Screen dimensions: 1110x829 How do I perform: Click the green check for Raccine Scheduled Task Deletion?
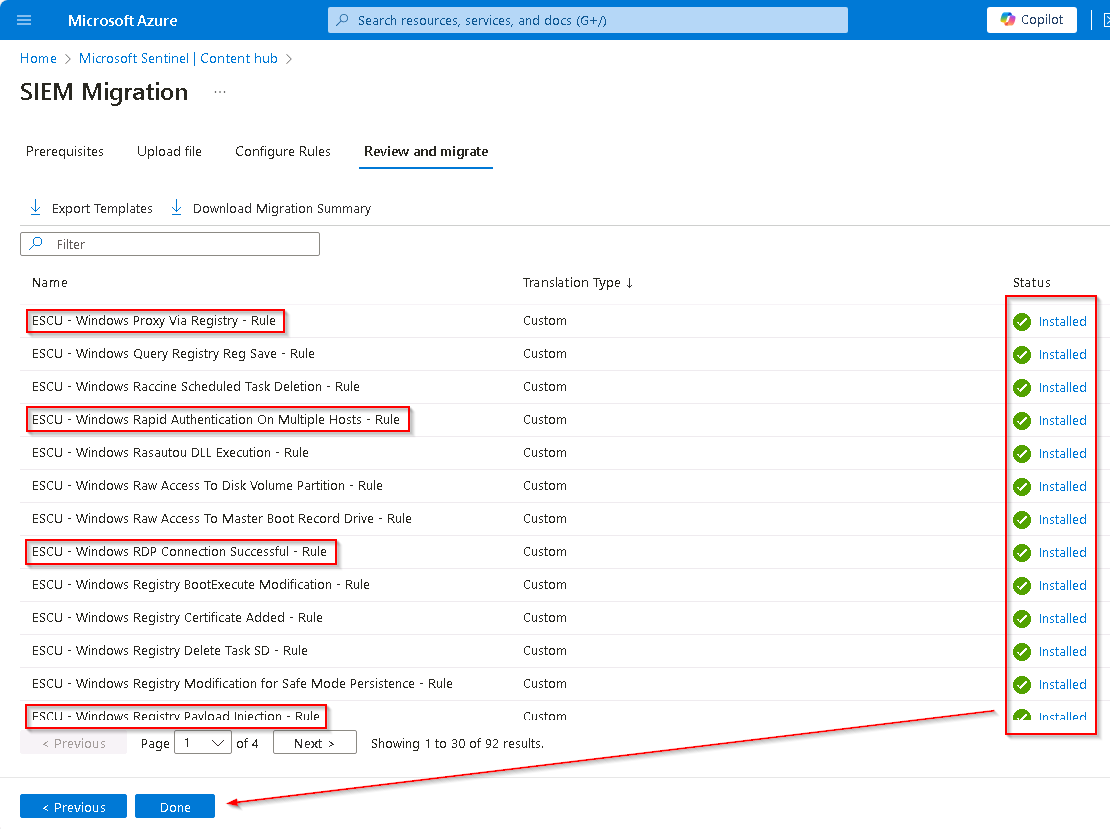tap(1022, 388)
